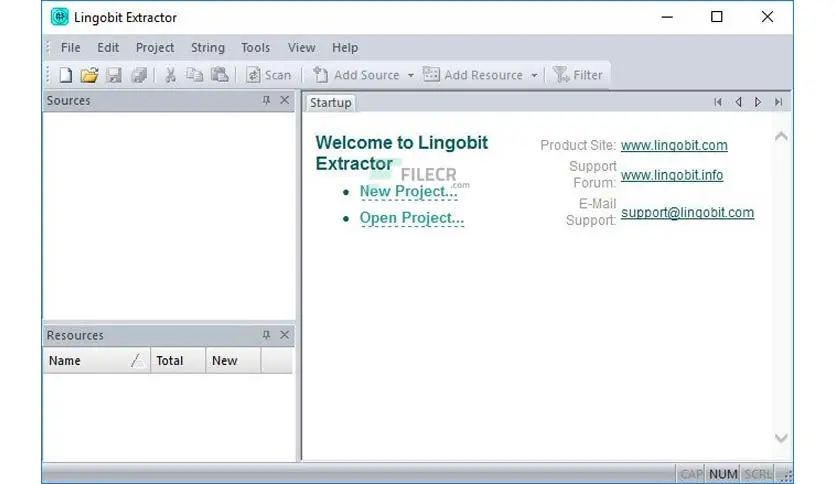Expand the Add Source dropdown arrow
This screenshot has width=836, height=484.
pyautogui.click(x=410, y=75)
